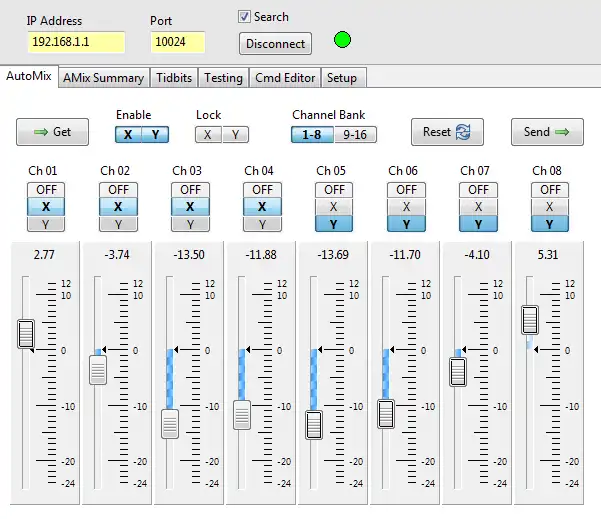Toggle Enable X button
Image resolution: width=601 pixels, height=519 pixels.
click(x=128, y=134)
